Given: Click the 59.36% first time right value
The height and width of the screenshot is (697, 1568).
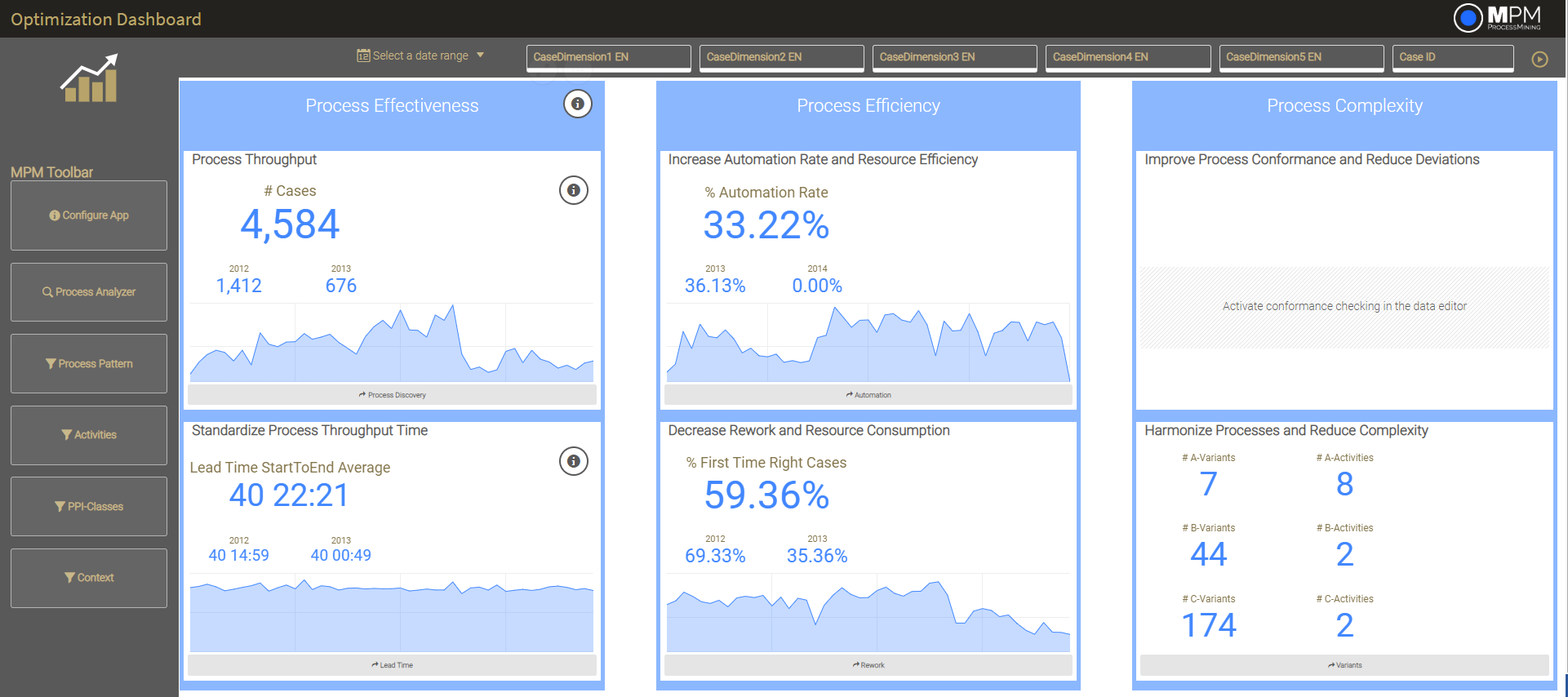Looking at the screenshot, I should (x=767, y=495).
